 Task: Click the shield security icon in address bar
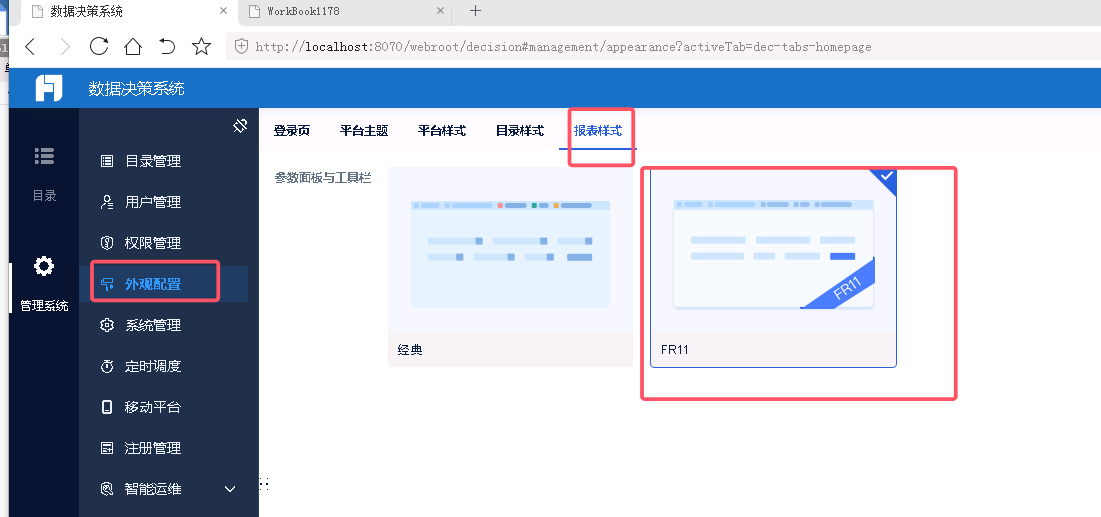pos(241,47)
